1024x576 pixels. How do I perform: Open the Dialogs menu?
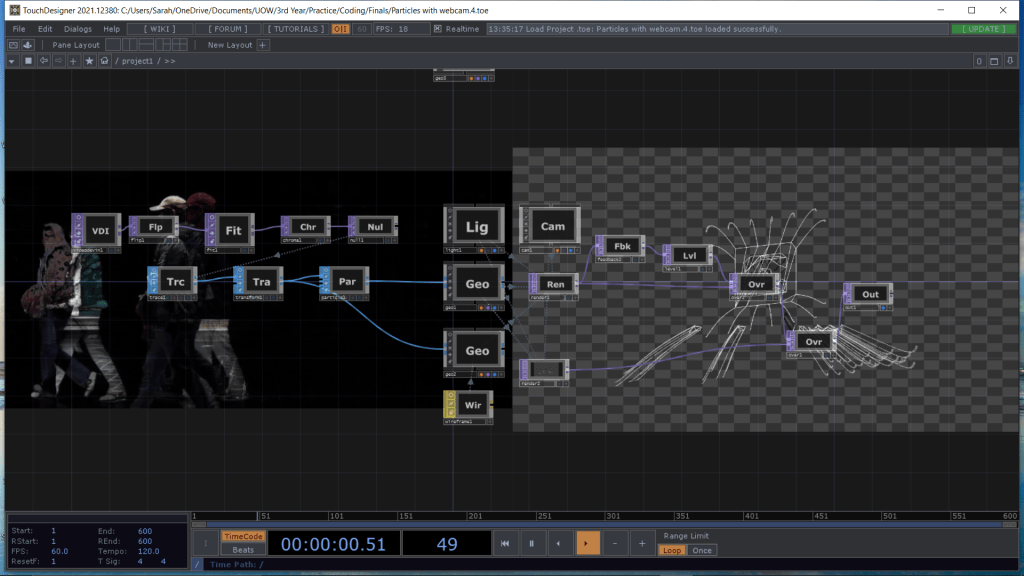point(78,29)
